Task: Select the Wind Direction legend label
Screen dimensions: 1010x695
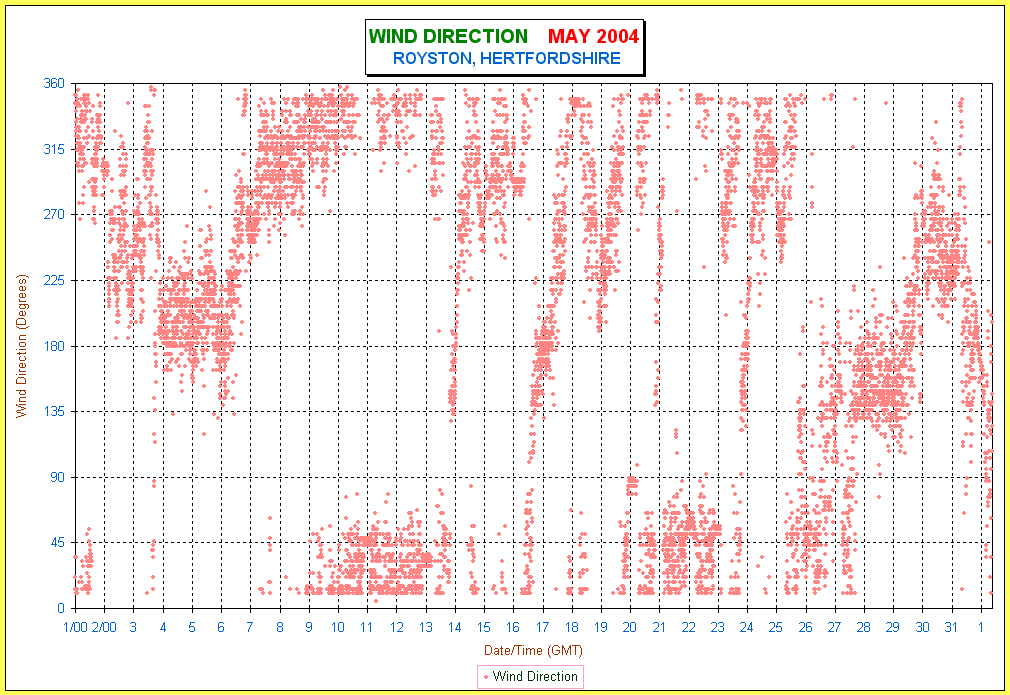Action: (x=535, y=677)
